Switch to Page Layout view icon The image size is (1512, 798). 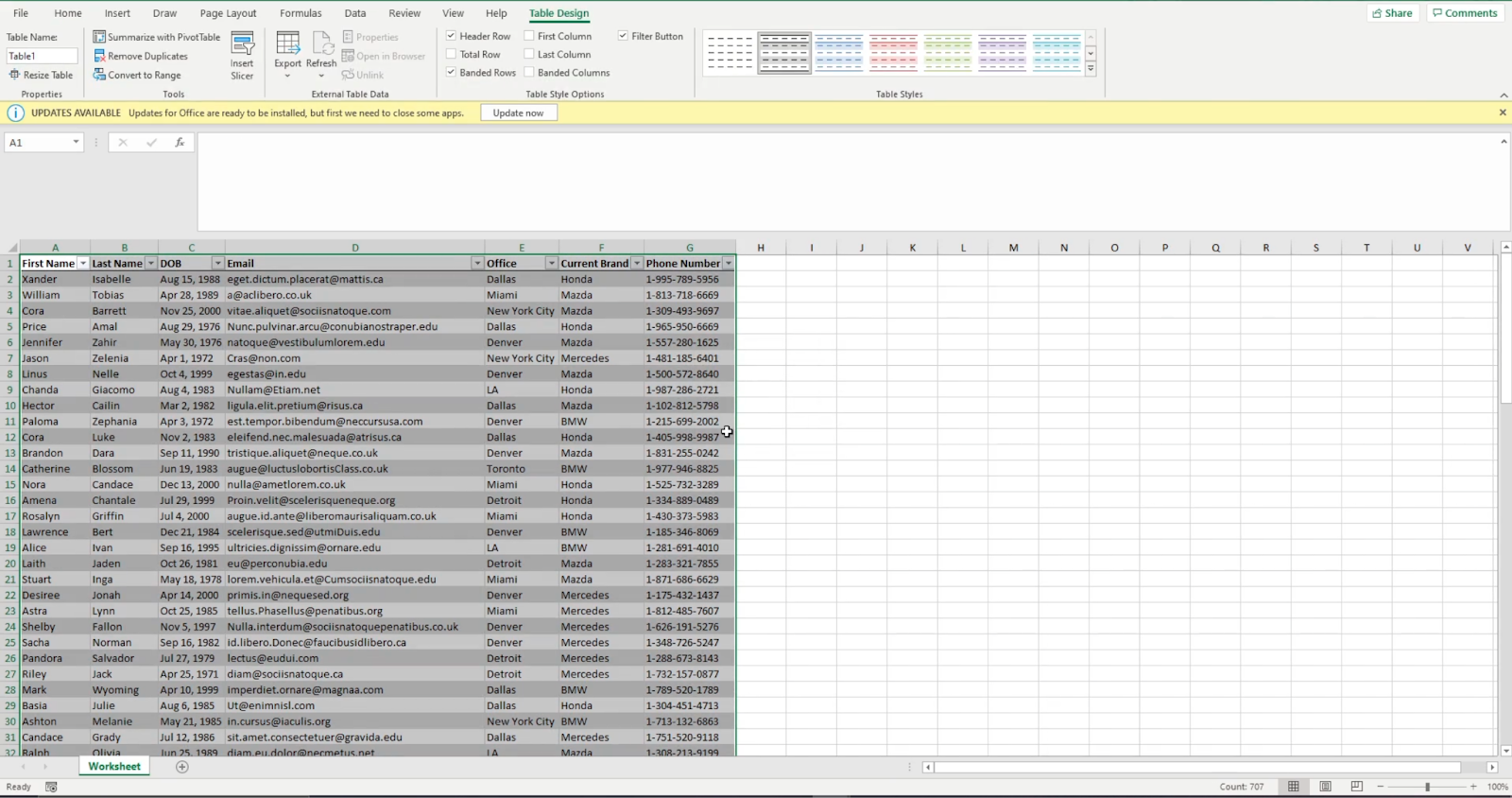click(x=1325, y=787)
